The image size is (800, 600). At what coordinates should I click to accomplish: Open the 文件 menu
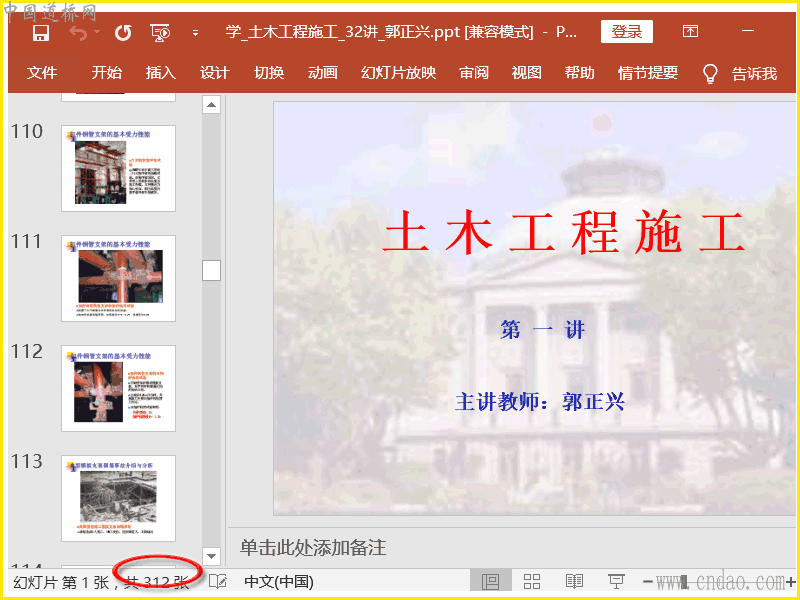point(42,73)
